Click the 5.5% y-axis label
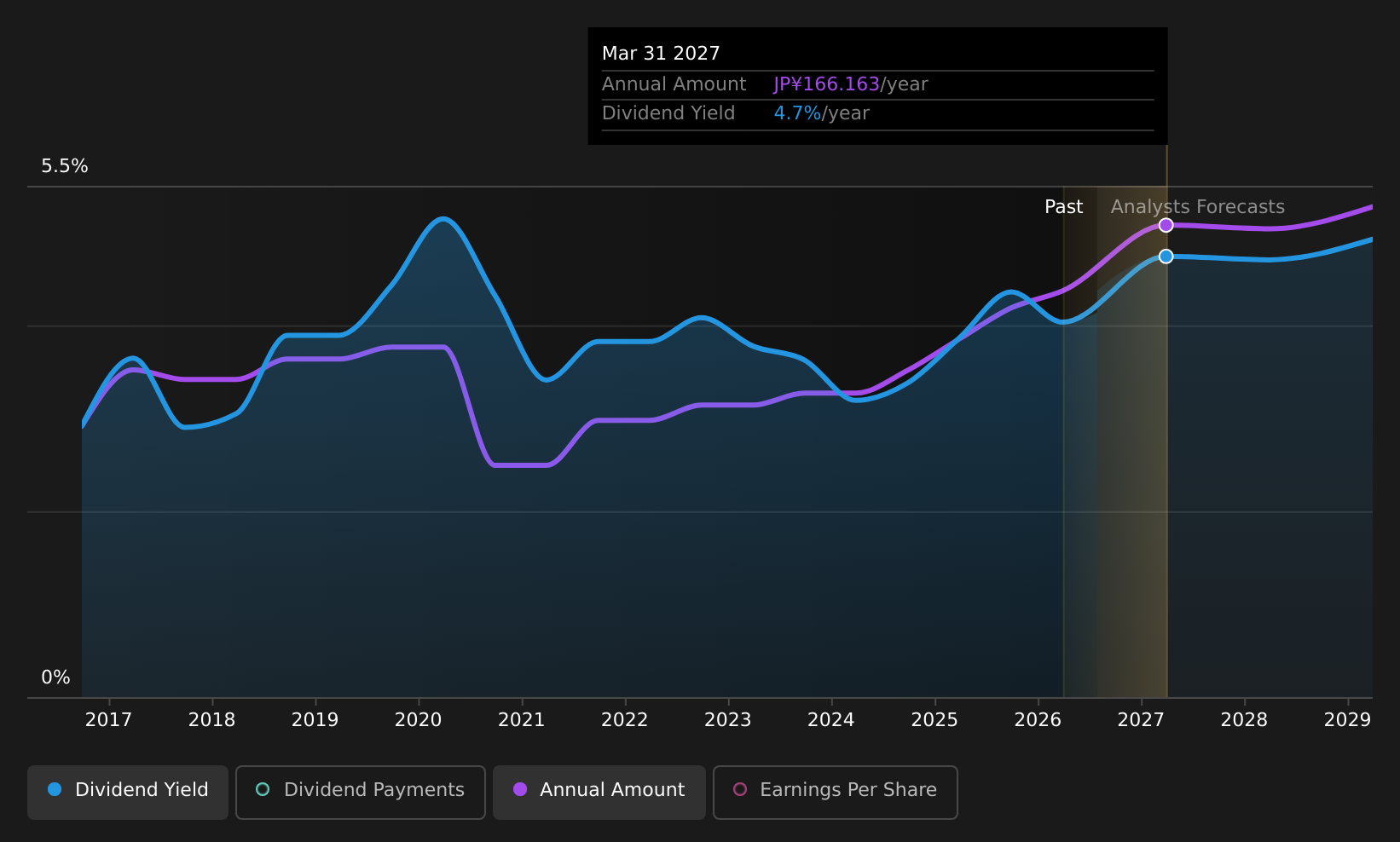1400x842 pixels. [x=65, y=166]
